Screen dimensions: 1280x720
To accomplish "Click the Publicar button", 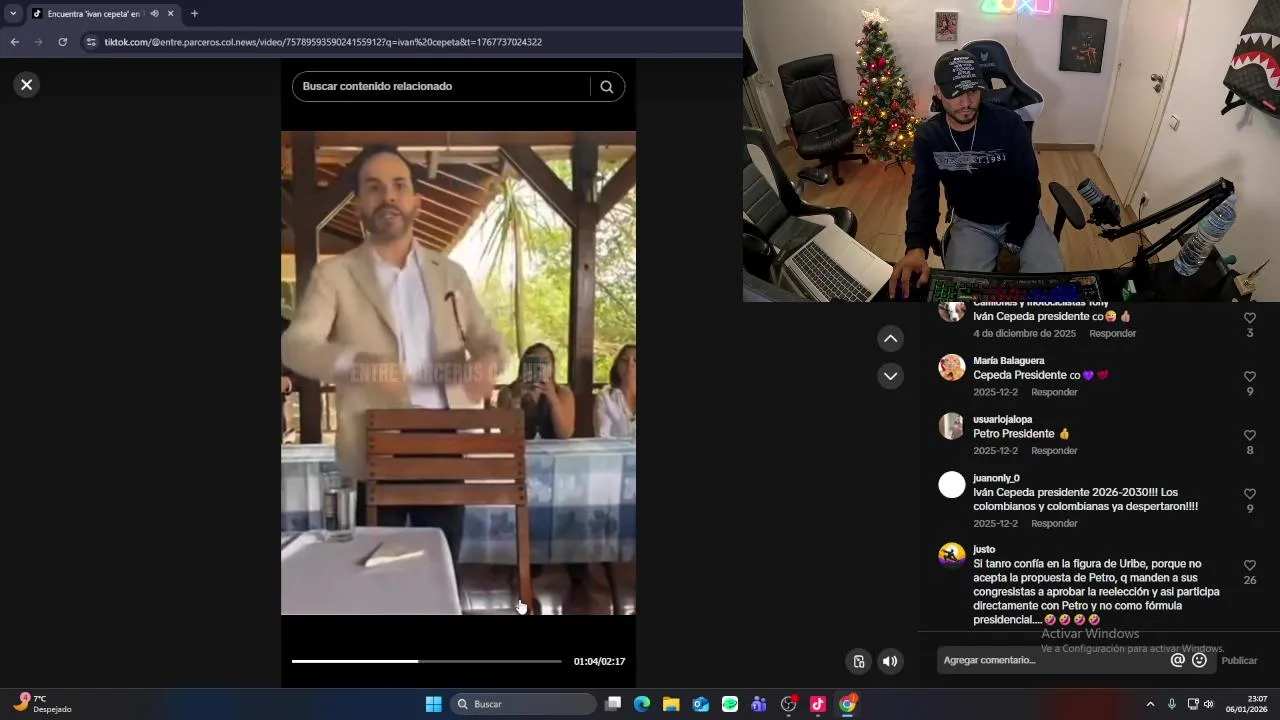I will [1239, 660].
